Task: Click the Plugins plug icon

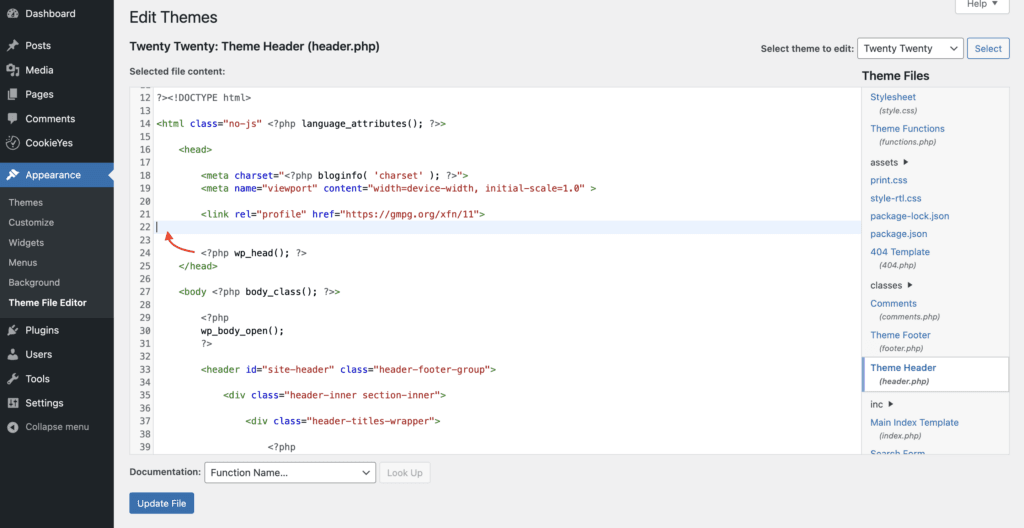Action: (x=12, y=330)
